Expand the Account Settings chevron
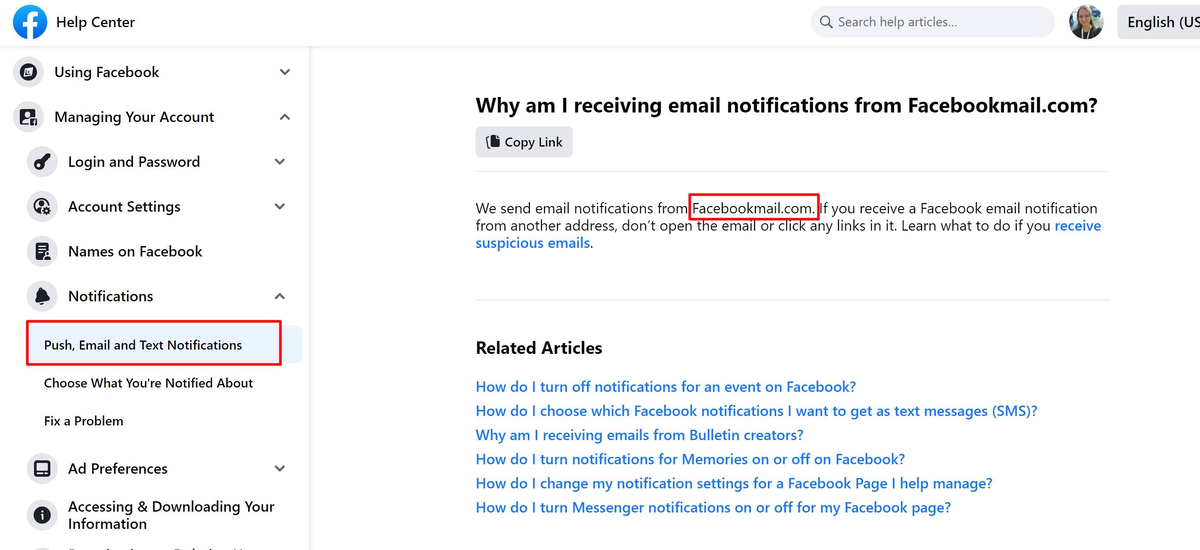The height and width of the screenshot is (550, 1200). pos(280,207)
